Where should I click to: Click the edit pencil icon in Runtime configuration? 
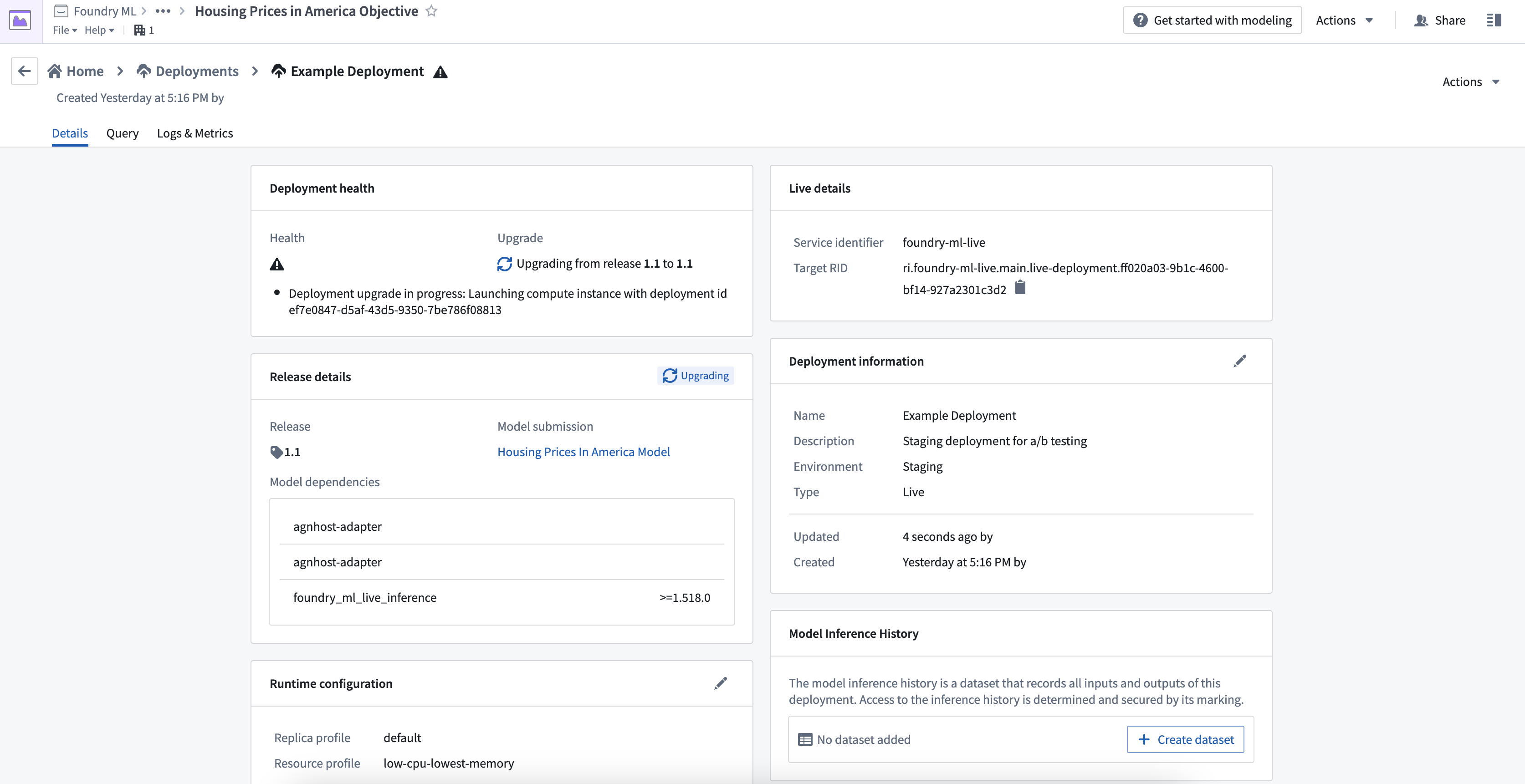(x=720, y=683)
